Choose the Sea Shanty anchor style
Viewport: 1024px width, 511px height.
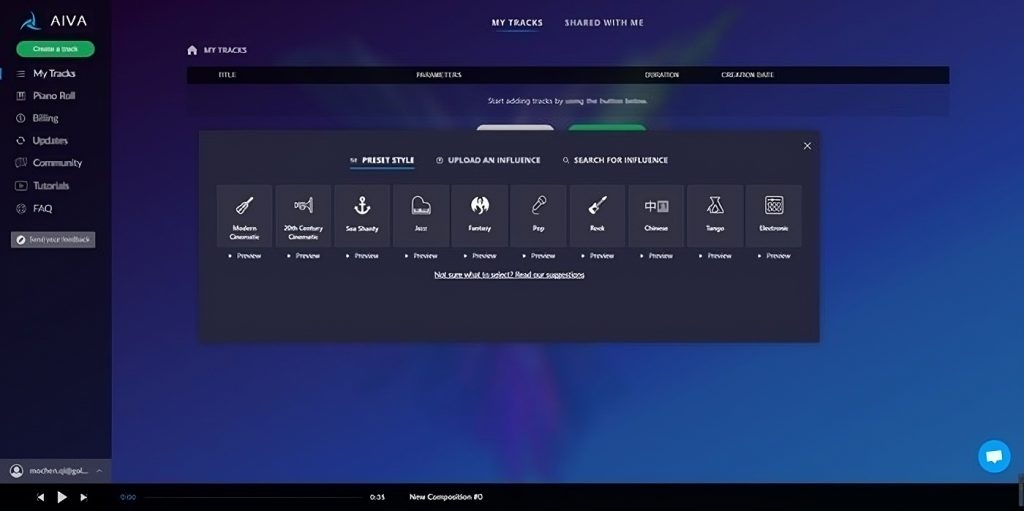(362, 216)
